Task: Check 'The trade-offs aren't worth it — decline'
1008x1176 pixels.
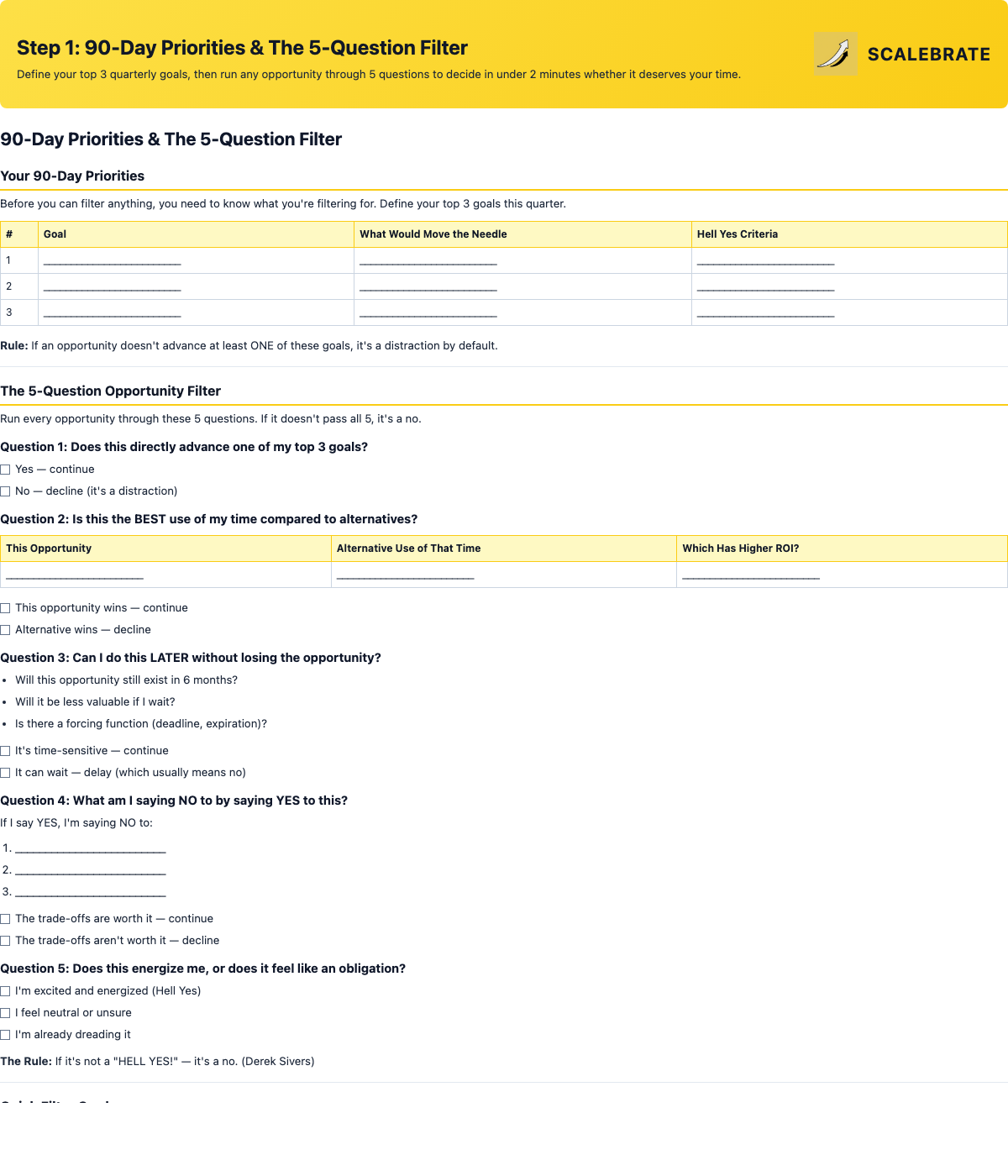Action: 5,941
